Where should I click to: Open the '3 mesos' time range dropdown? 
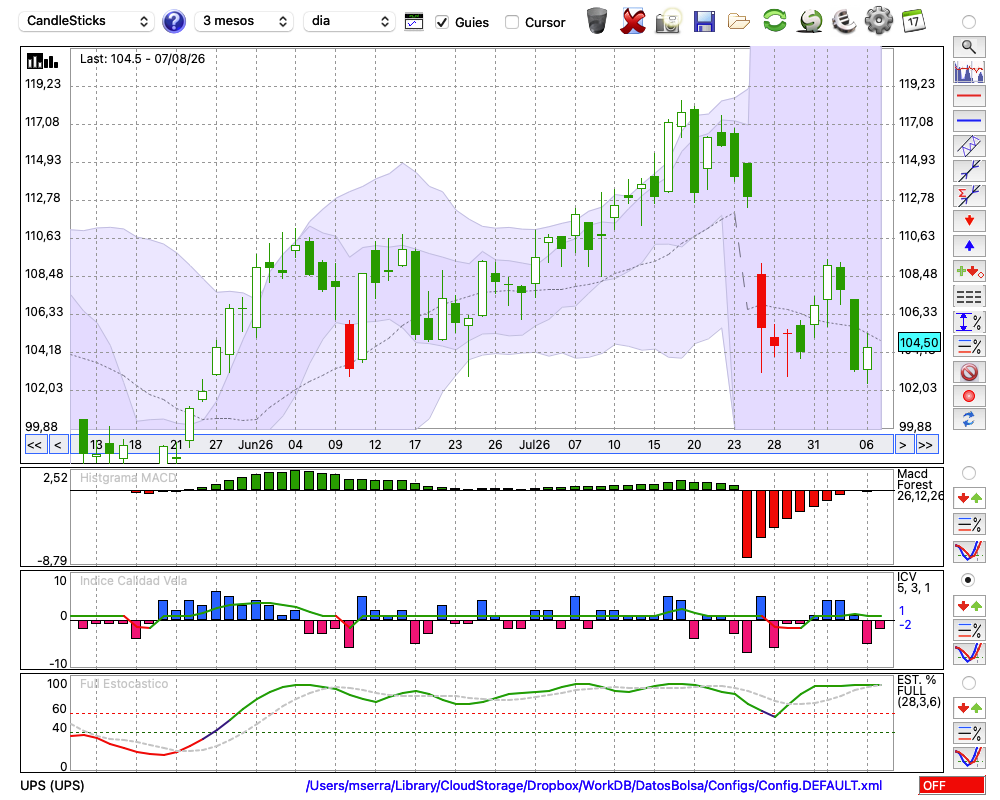(244, 21)
